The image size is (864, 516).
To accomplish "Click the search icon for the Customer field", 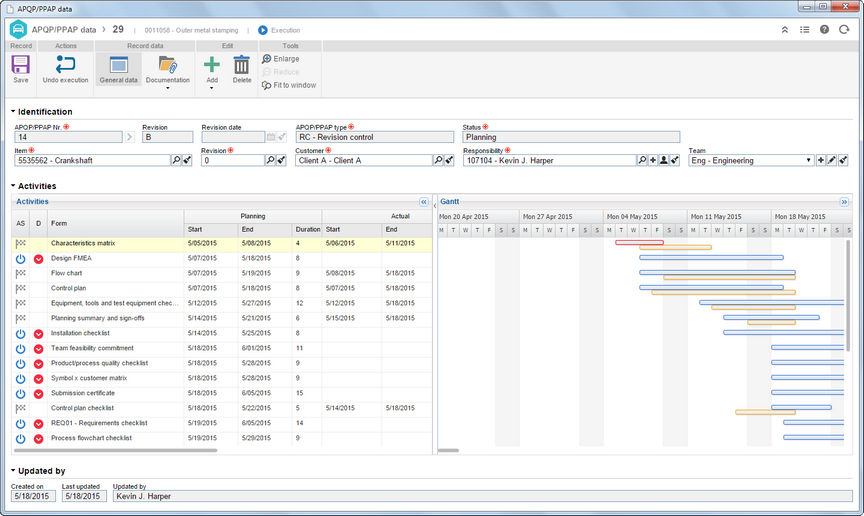I will coord(438,160).
